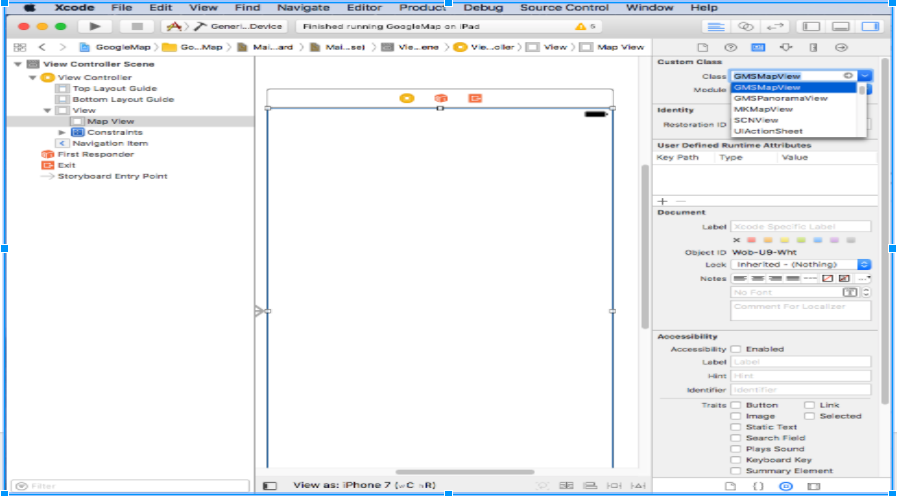This screenshot has width=897, height=496.
Task: Select the Standard editor button
Action: pos(716,27)
